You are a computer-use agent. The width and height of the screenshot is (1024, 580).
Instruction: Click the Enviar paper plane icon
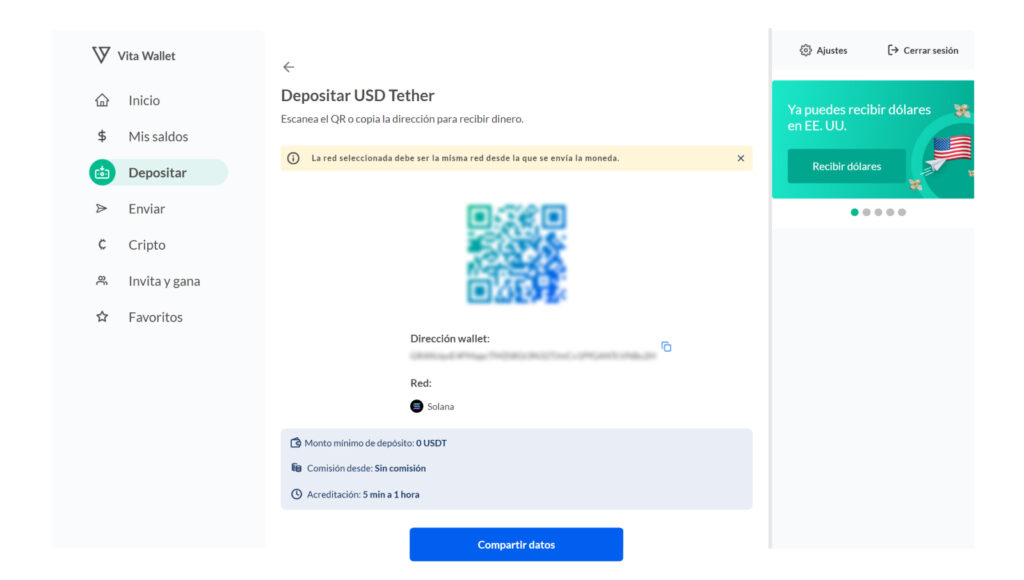click(101, 209)
